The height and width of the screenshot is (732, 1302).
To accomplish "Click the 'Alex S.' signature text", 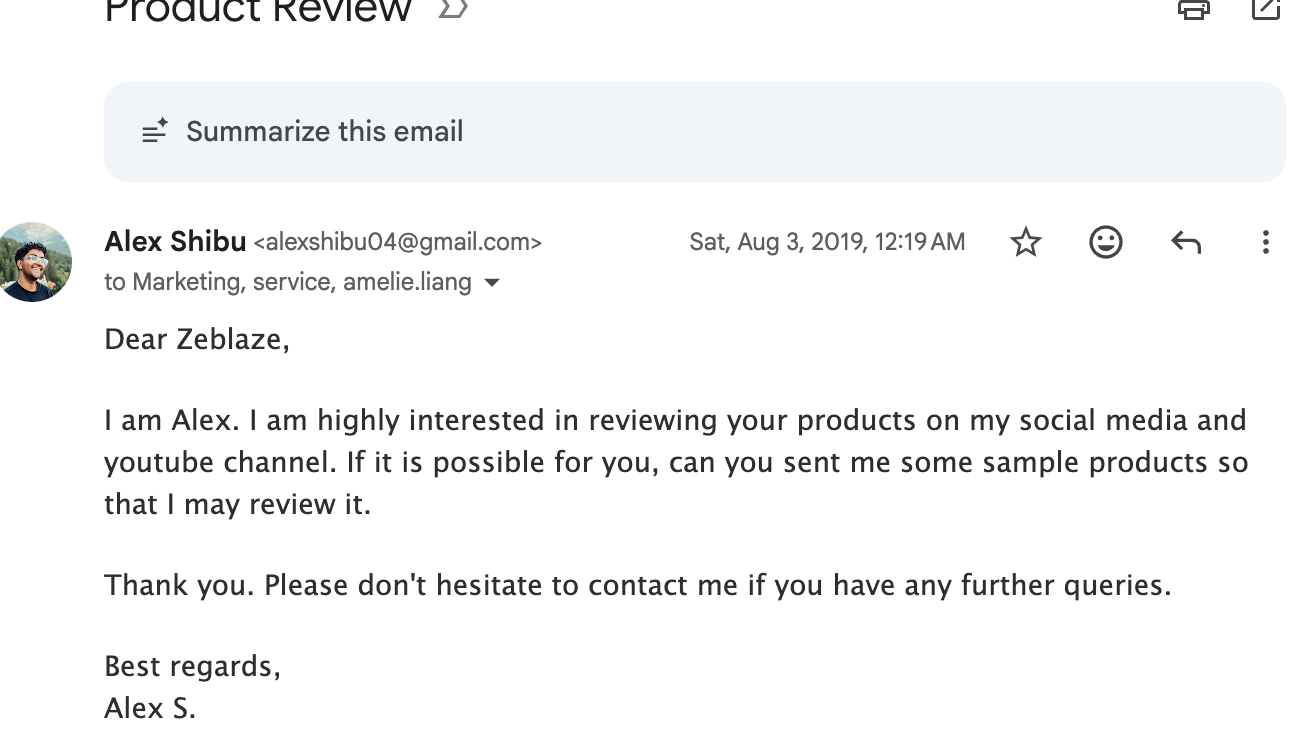I will [150, 708].
